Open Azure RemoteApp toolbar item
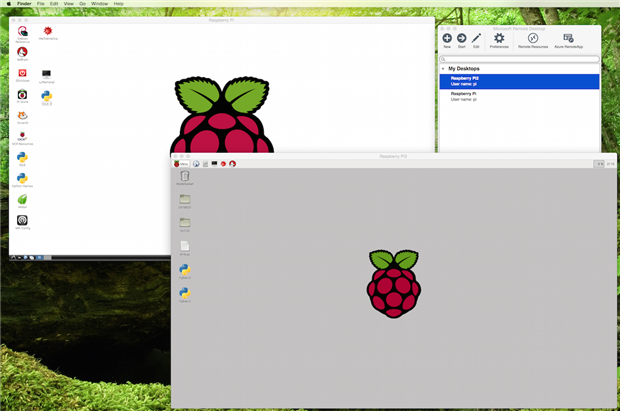 (x=568, y=38)
